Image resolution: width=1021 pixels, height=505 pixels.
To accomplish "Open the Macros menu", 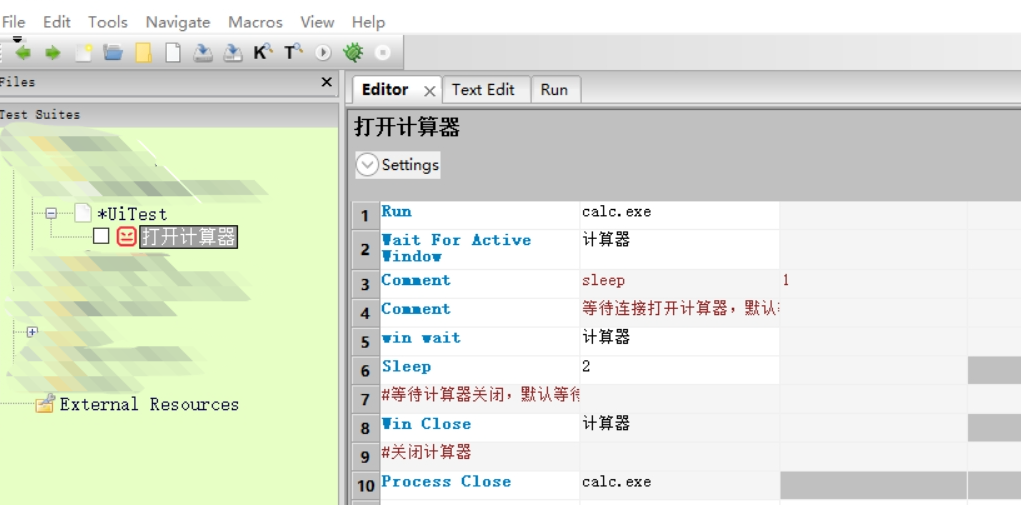I will (255, 22).
